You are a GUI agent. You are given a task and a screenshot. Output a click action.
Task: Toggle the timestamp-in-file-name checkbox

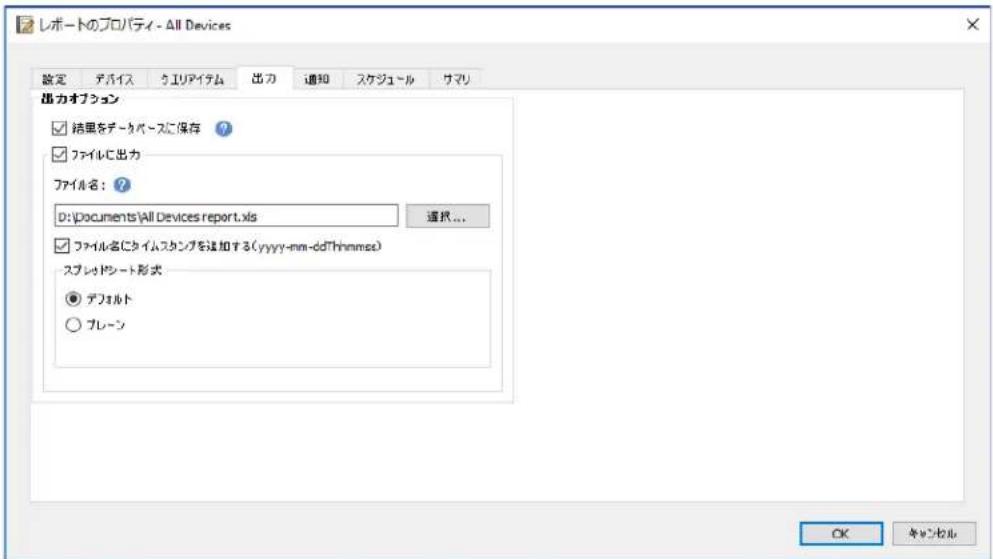click(x=61, y=246)
